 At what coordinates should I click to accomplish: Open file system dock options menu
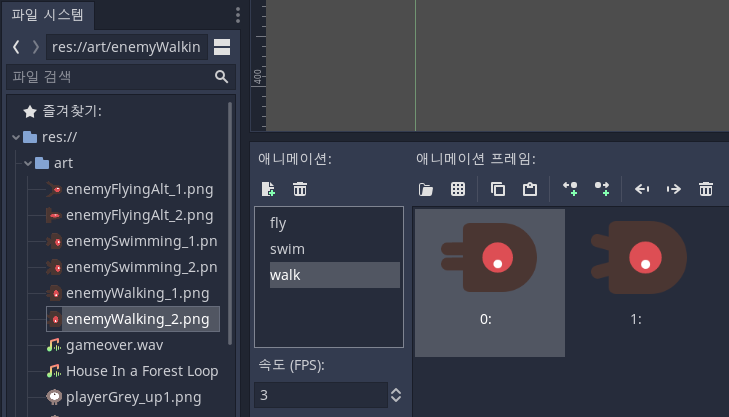238,15
